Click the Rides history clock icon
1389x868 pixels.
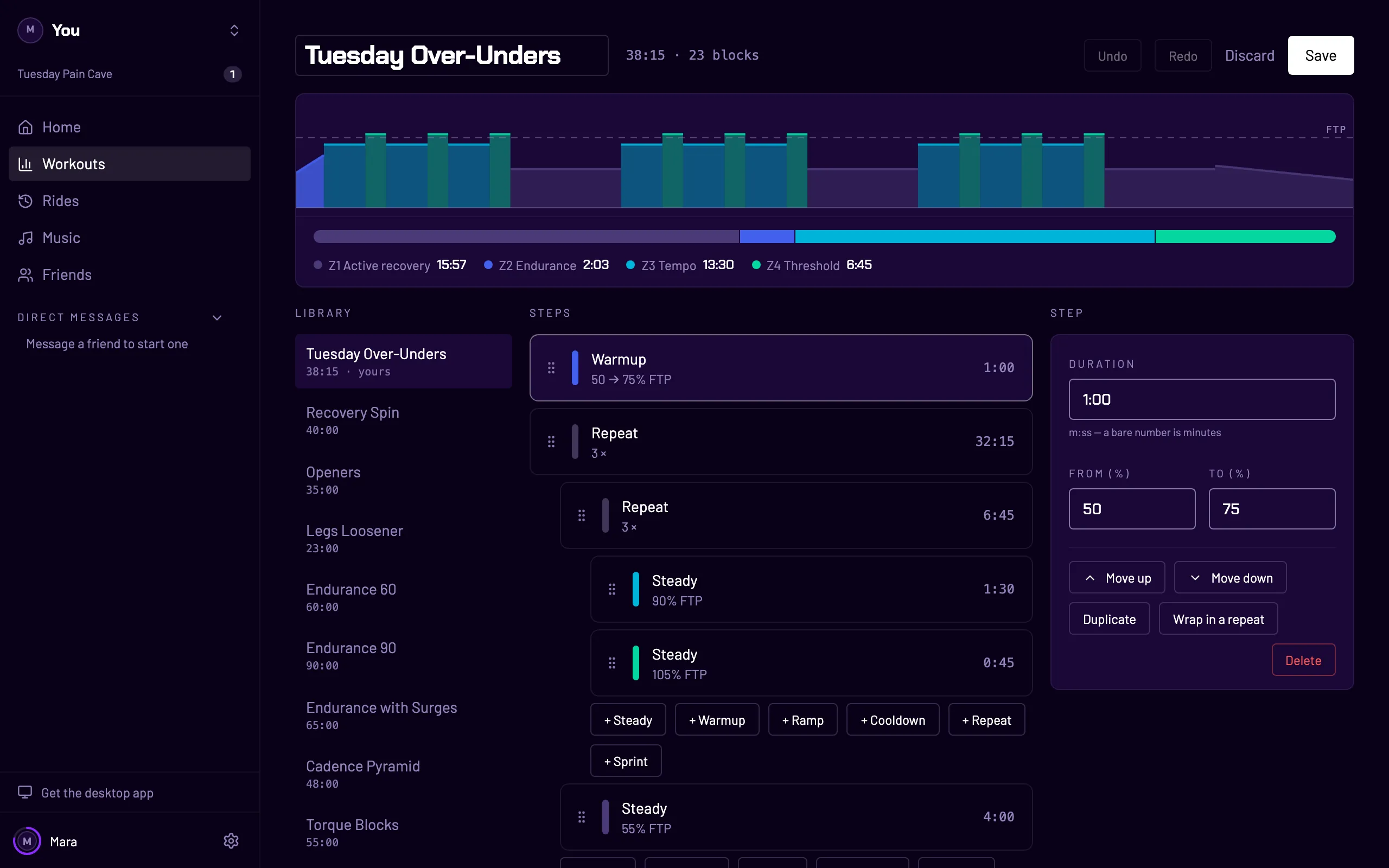tap(26, 201)
